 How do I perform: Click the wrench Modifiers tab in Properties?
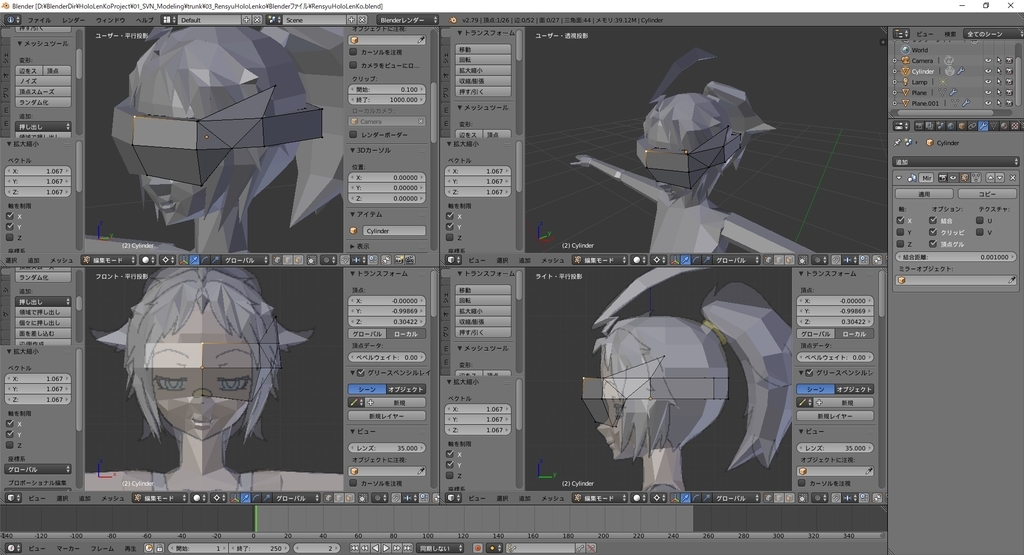tap(983, 125)
